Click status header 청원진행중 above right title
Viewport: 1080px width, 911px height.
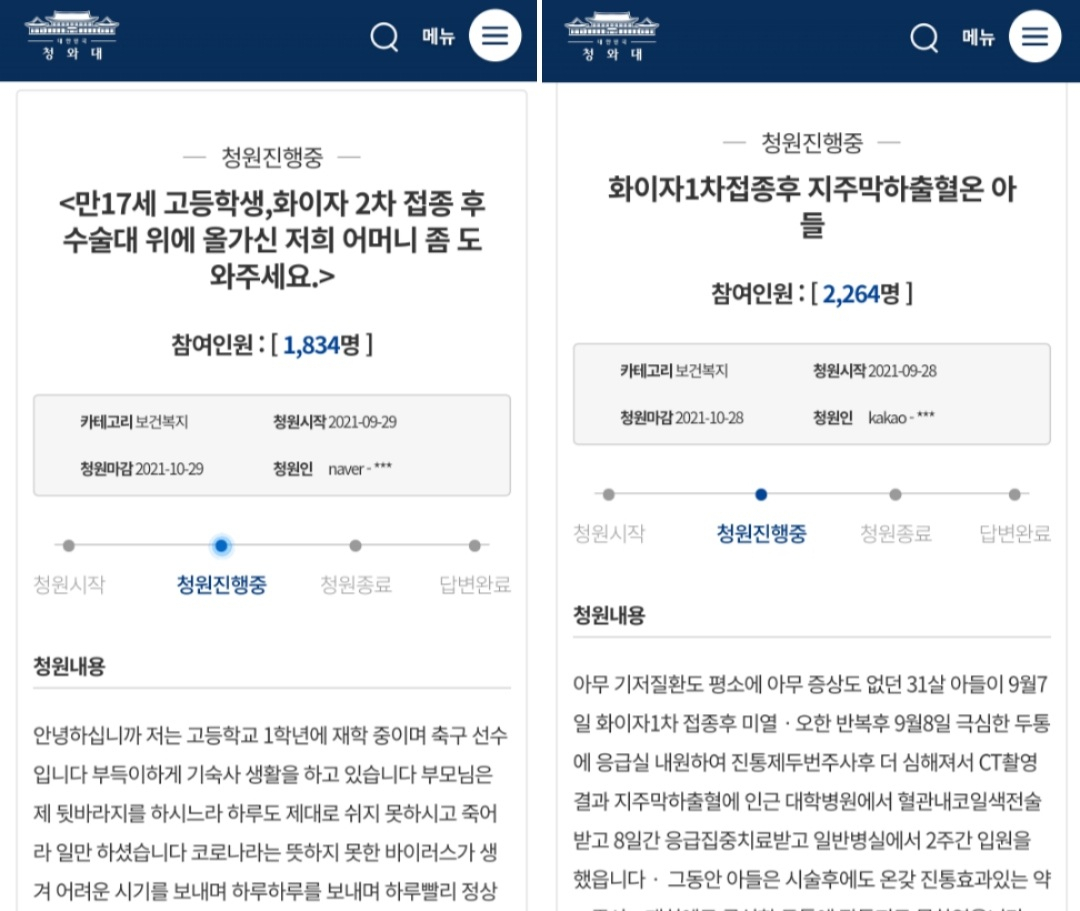812,143
